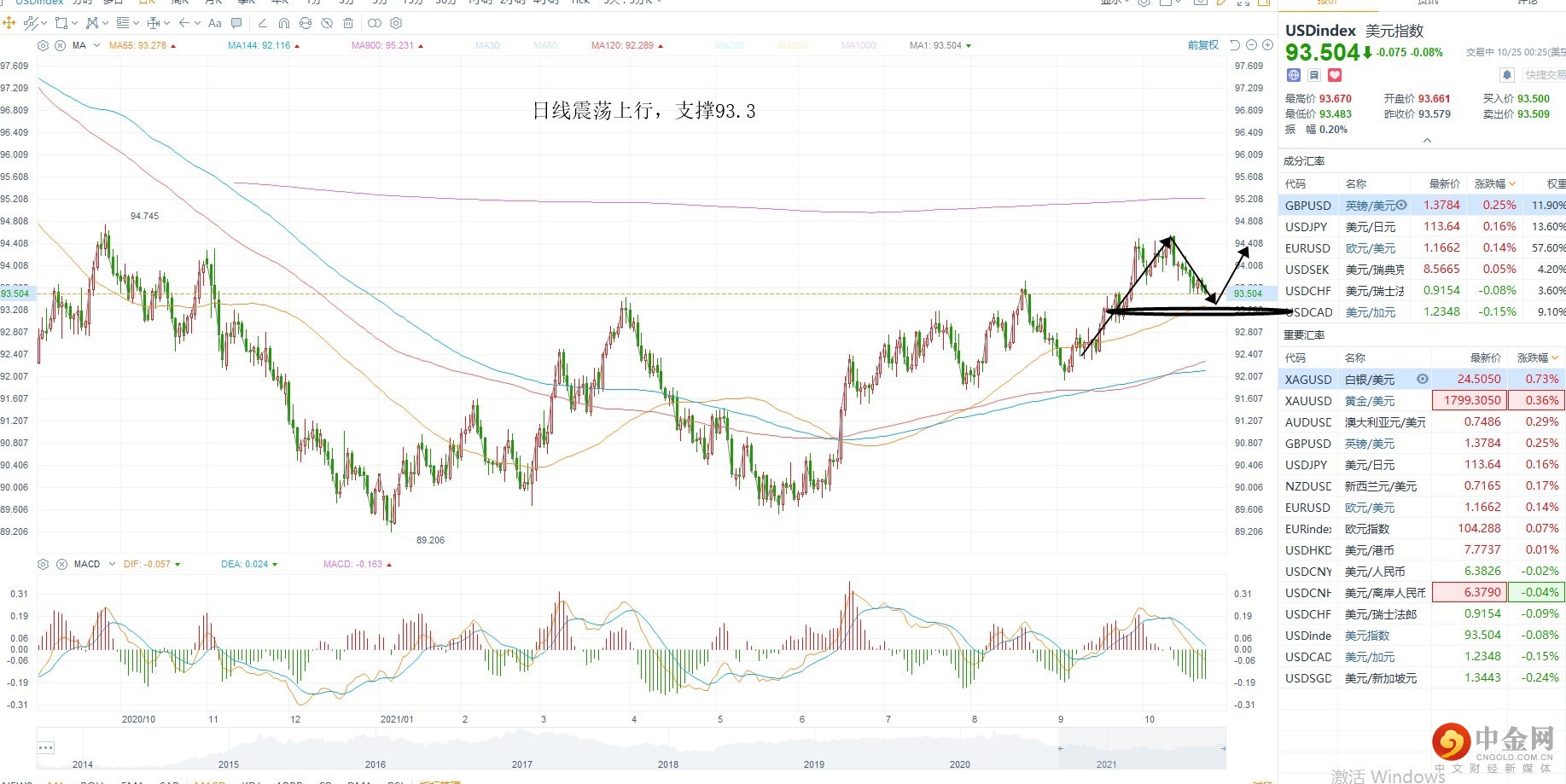This screenshot has height=784, width=1566.
Task: Pick the trend line drawing tool
Action: (x=31, y=23)
